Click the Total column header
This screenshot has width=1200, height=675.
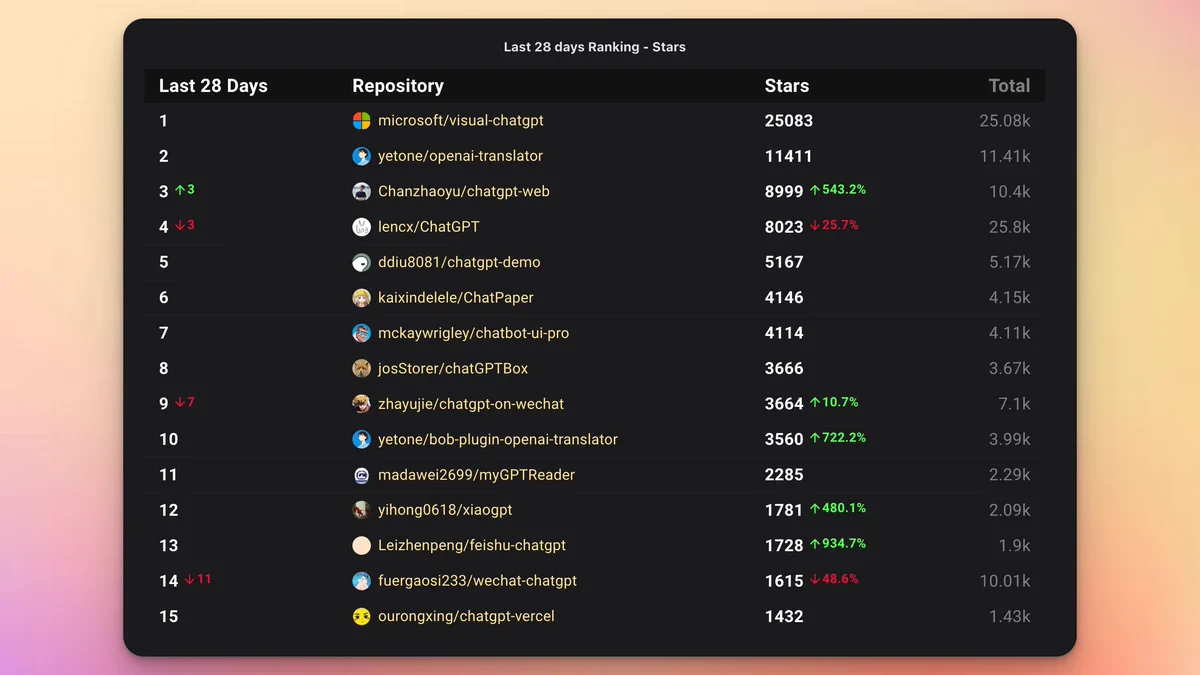click(1009, 86)
